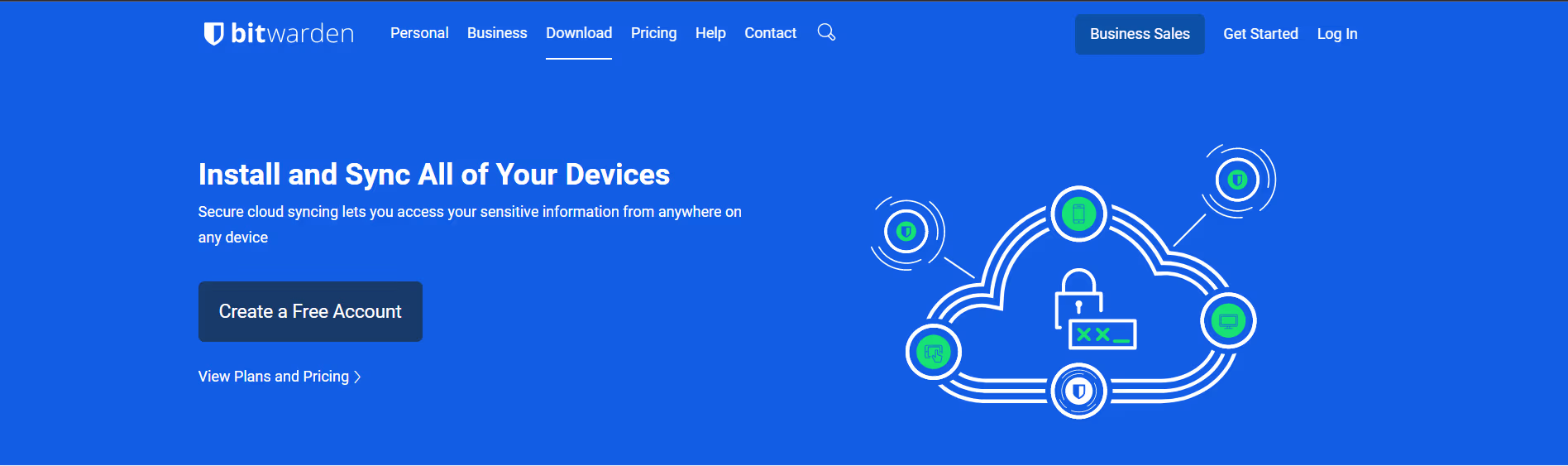Click the Get Started link

1260,34
